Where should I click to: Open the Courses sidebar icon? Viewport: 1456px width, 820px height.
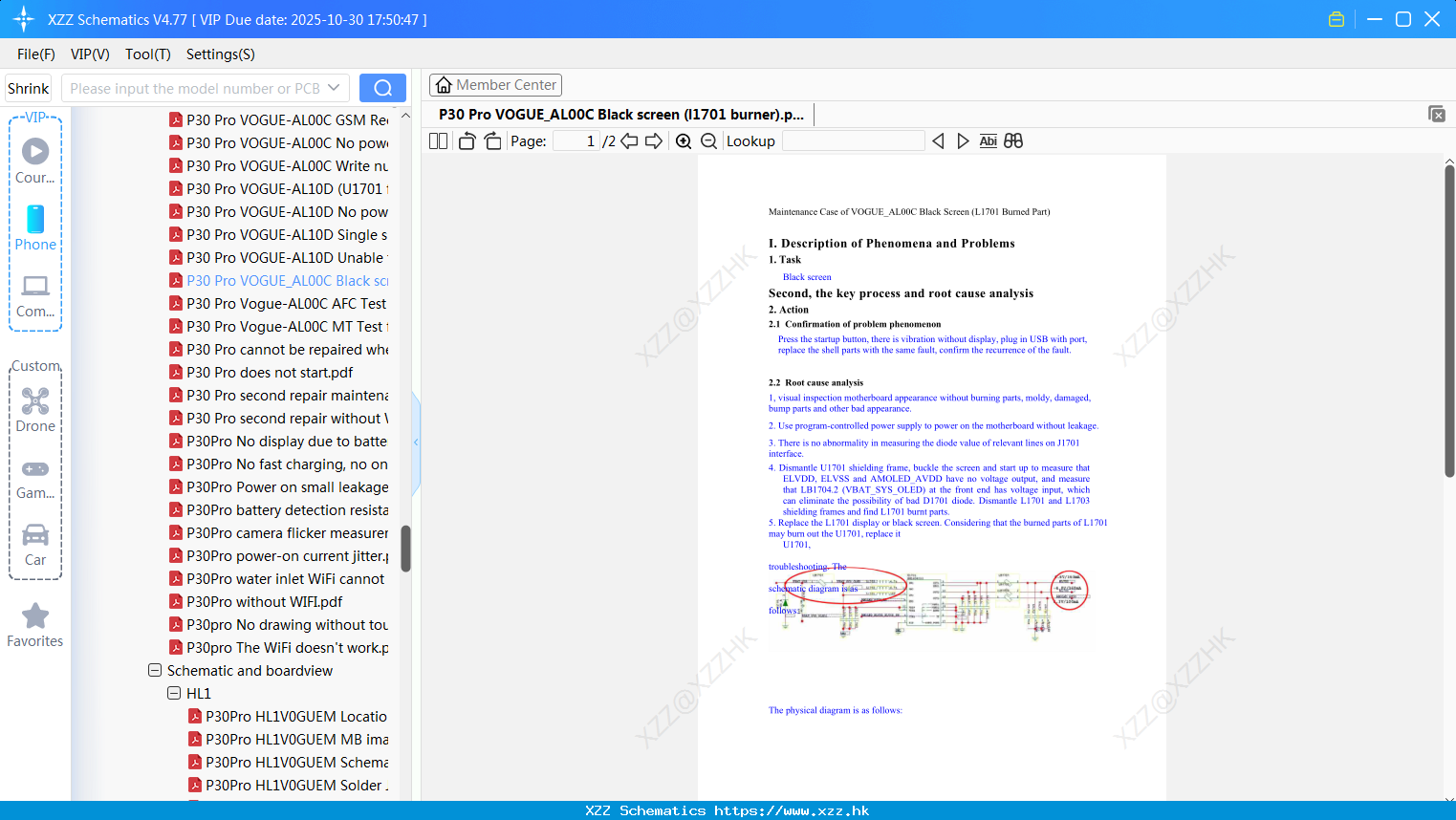35,161
